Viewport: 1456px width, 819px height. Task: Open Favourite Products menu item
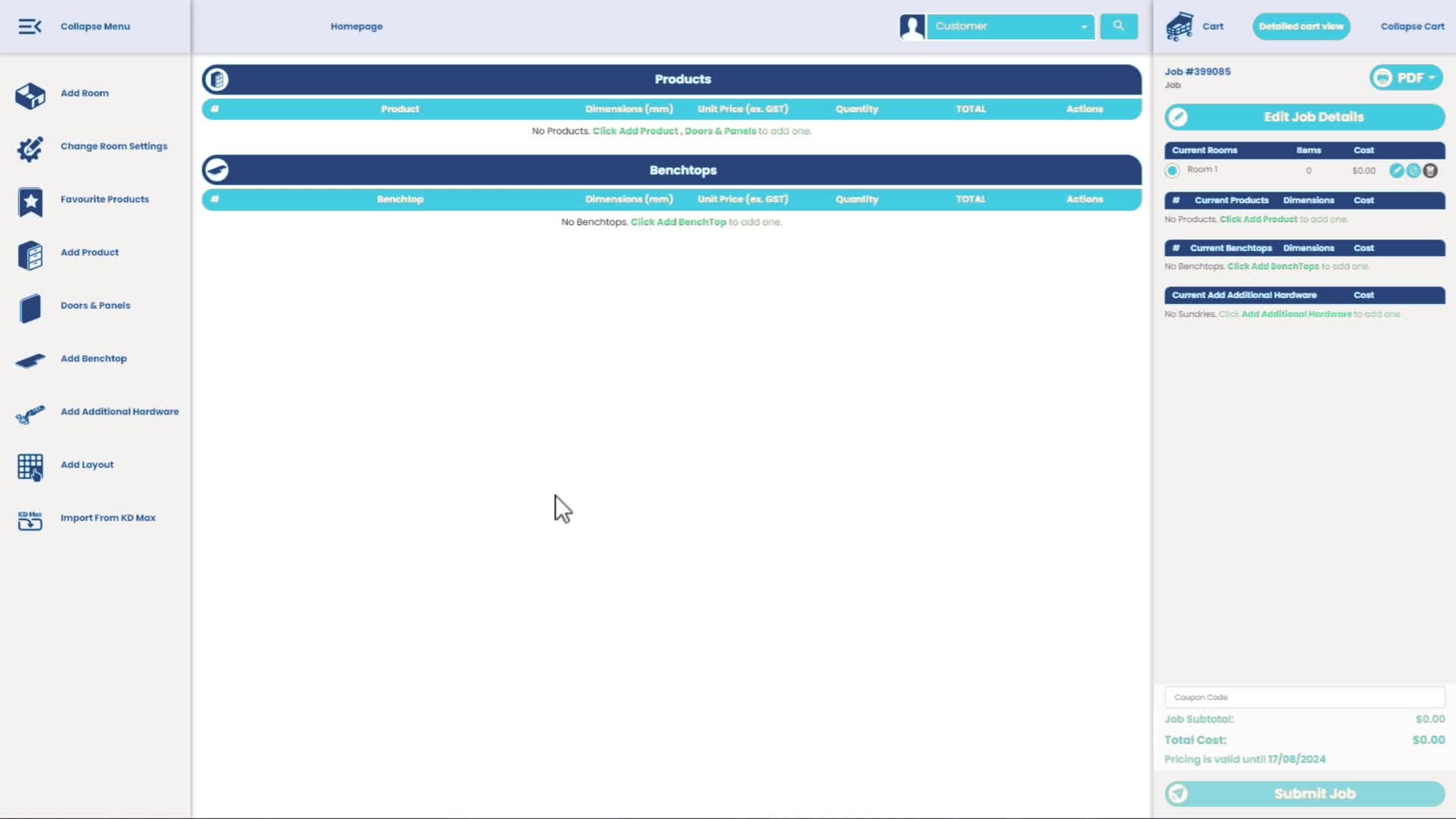point(105,199)
